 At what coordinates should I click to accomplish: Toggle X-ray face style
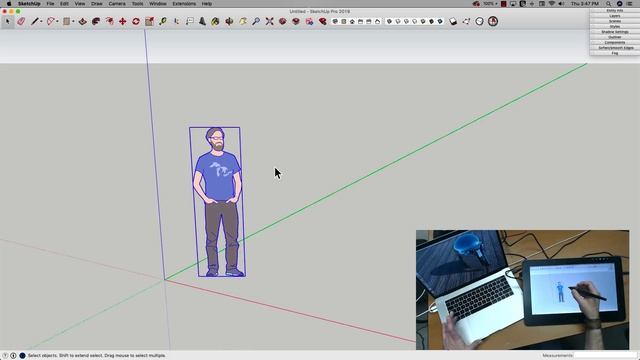coord(389,21)
